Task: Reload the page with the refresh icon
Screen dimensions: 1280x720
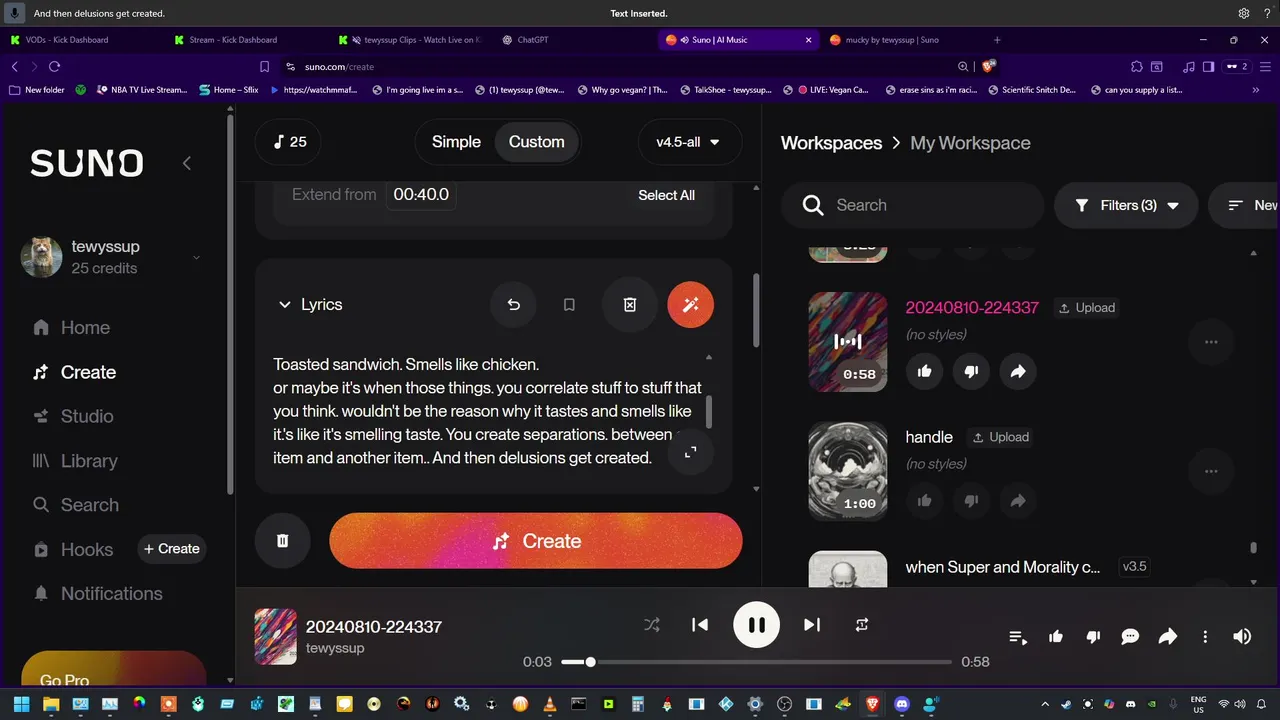Action: [x=55, y=66]
